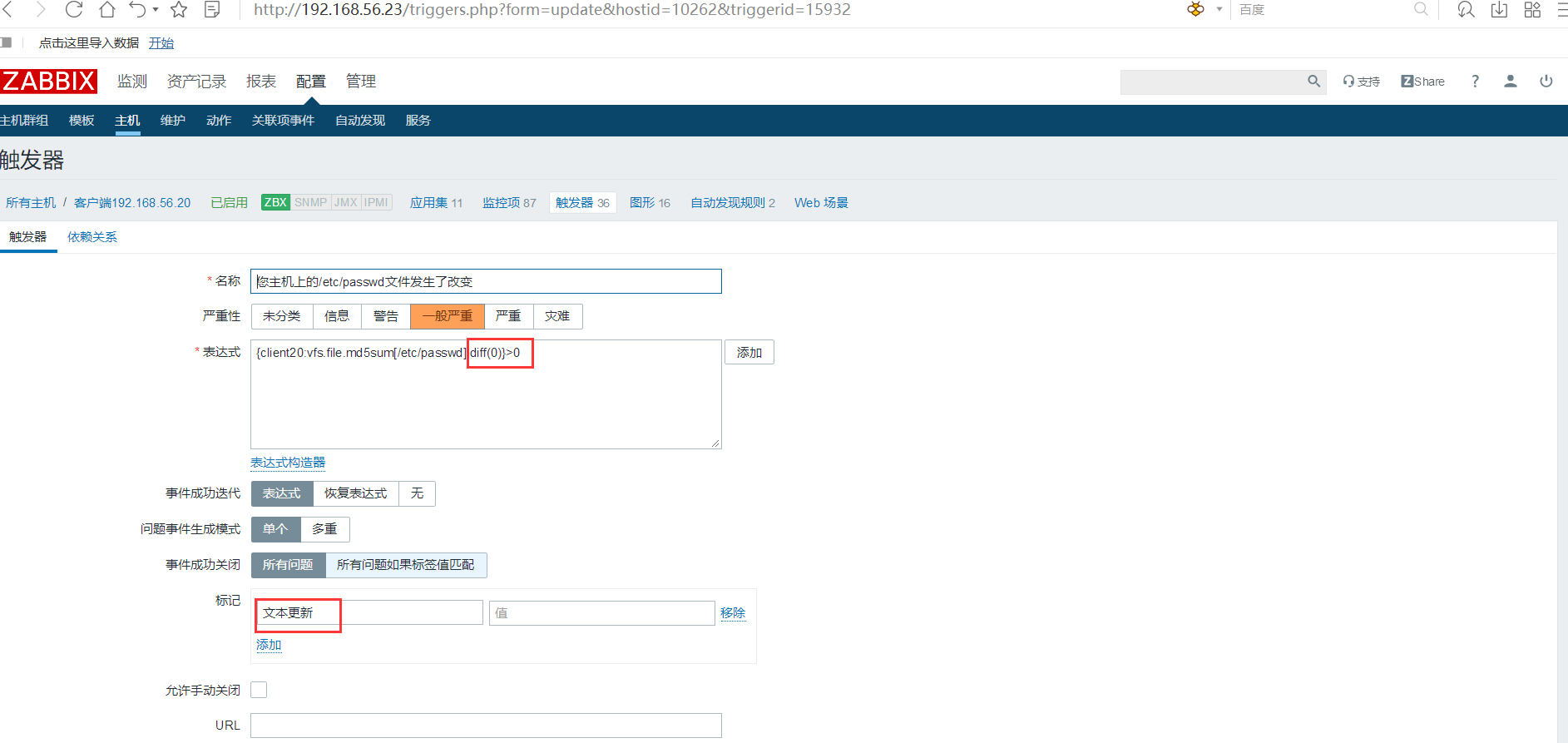The height and width of the screenshot is (743, 1568).
Task: Go to 动作 submenu
Action: (219, 121)
